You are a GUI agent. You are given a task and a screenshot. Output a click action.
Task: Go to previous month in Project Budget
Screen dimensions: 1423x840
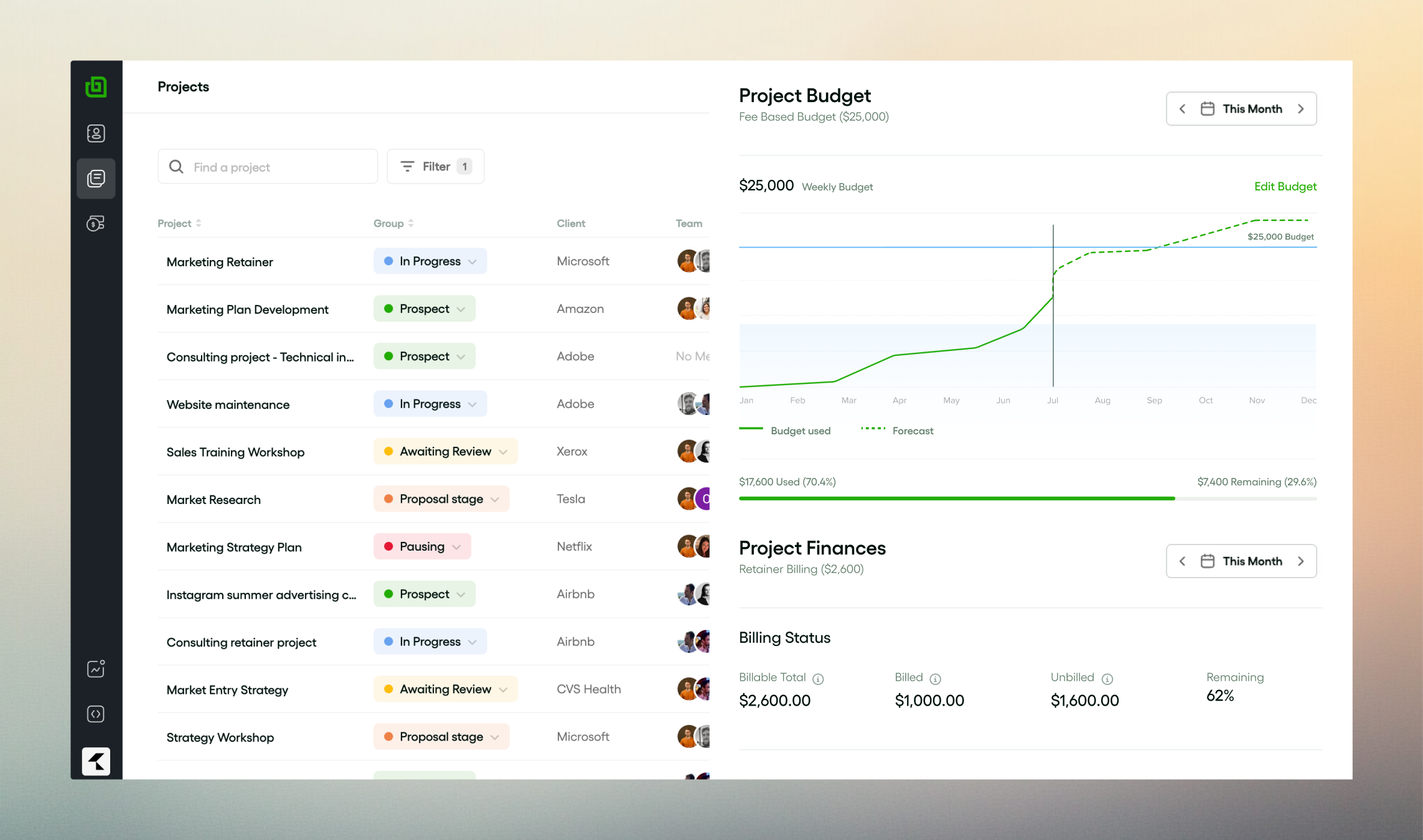coord(1182,109)
